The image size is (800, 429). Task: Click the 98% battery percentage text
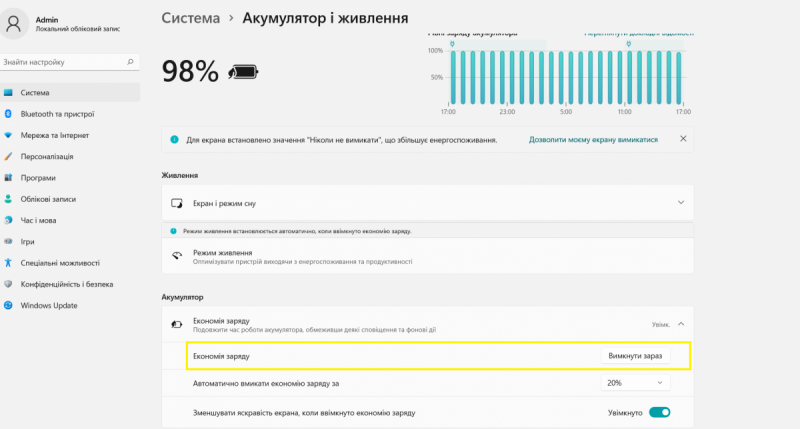(190, 71)
